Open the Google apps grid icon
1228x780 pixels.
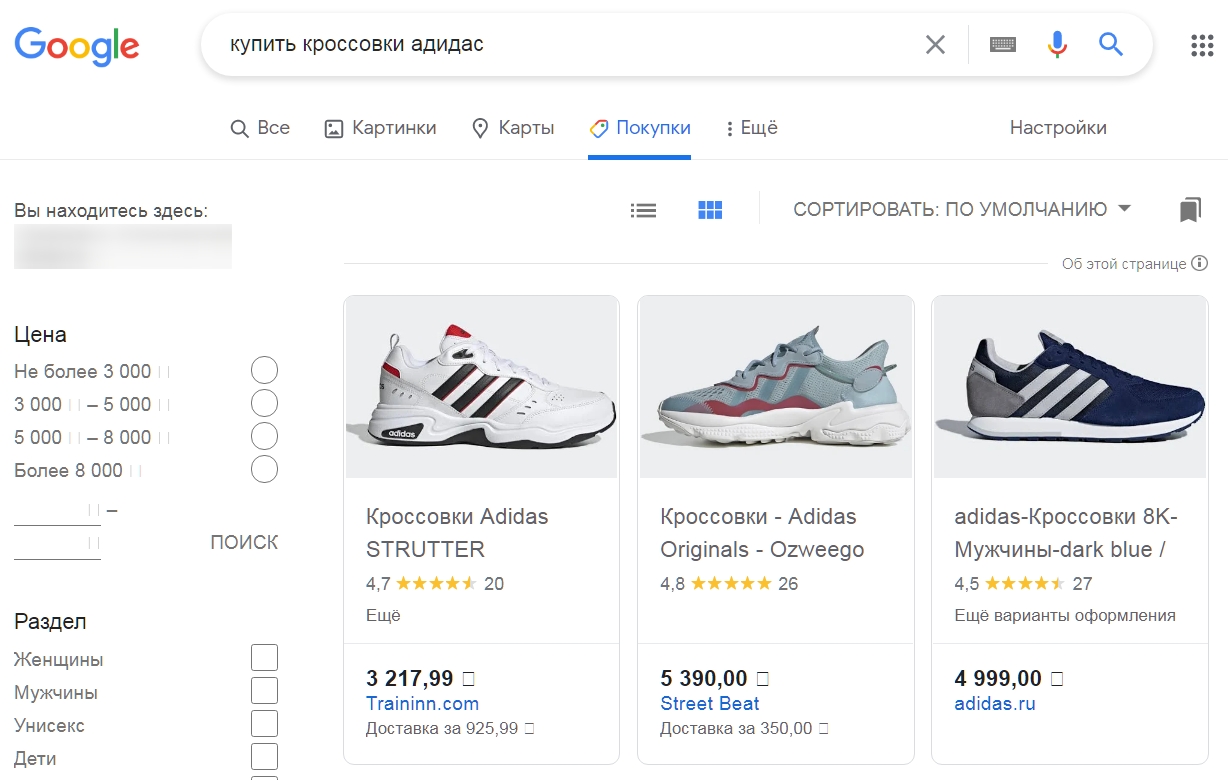1202,45
